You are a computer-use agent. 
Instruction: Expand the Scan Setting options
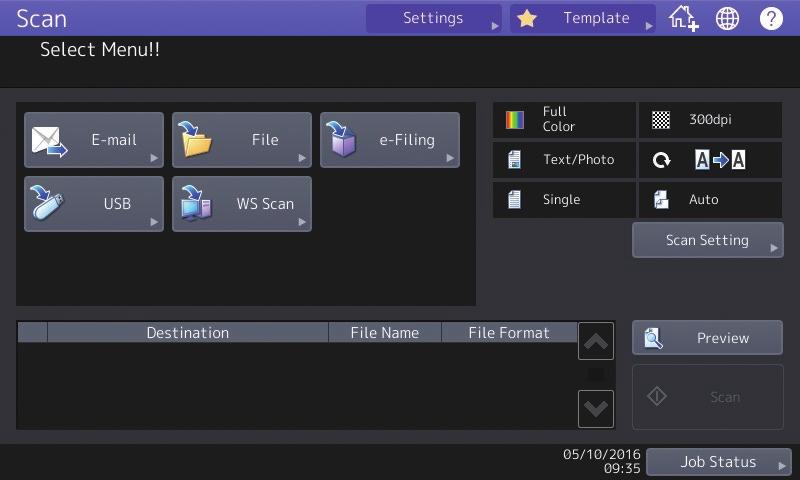coord(708,240)
